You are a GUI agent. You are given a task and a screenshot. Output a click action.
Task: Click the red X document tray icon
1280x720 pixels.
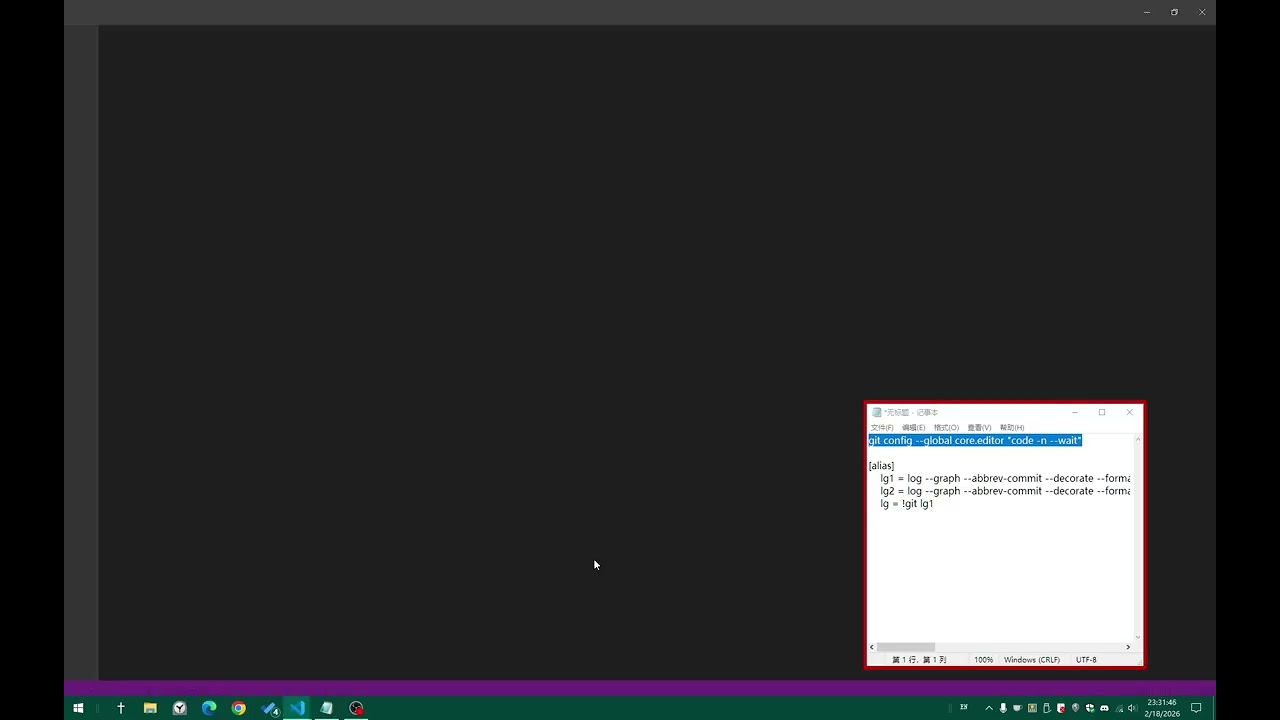(x=1061, y=708)
